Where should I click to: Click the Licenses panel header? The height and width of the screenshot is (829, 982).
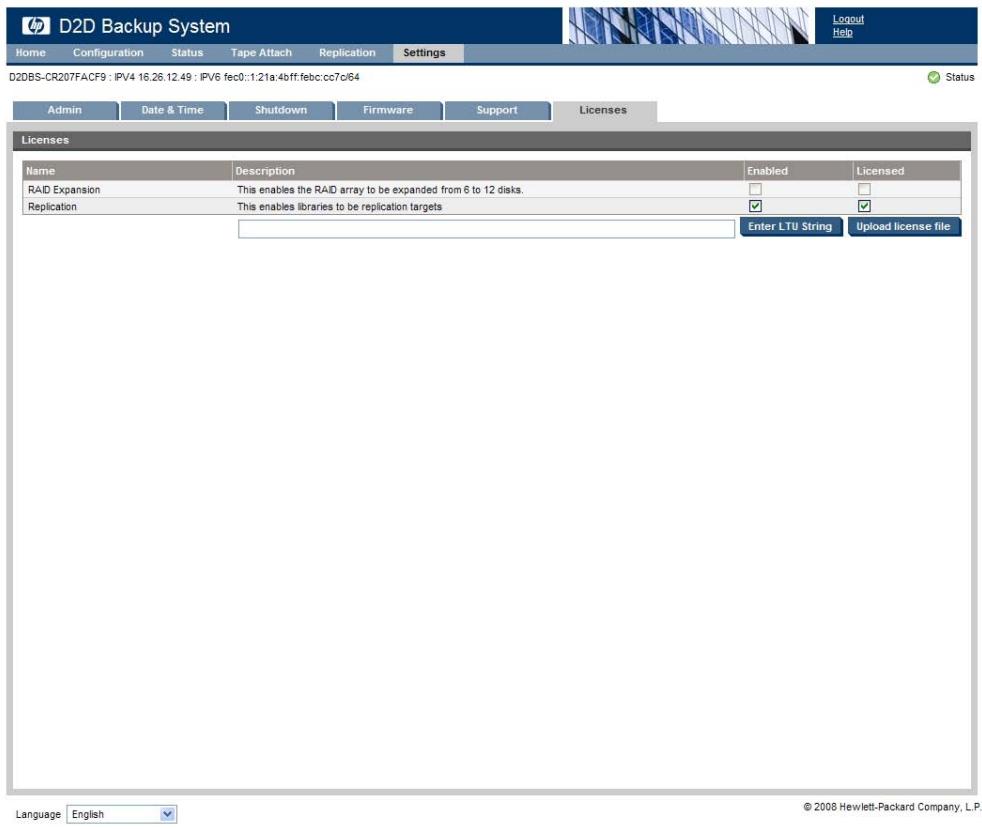pos(492,140)
